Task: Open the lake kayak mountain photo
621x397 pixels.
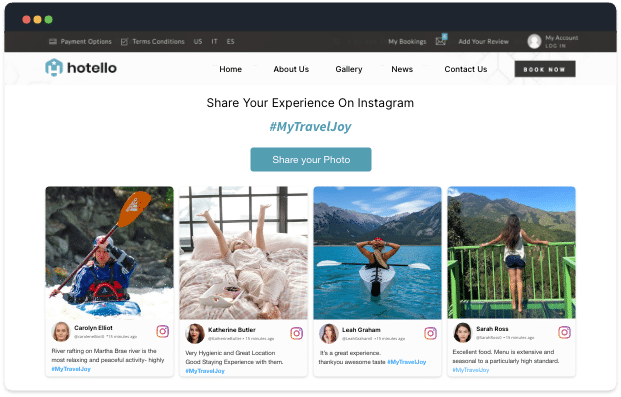Action: coord(377,253)
